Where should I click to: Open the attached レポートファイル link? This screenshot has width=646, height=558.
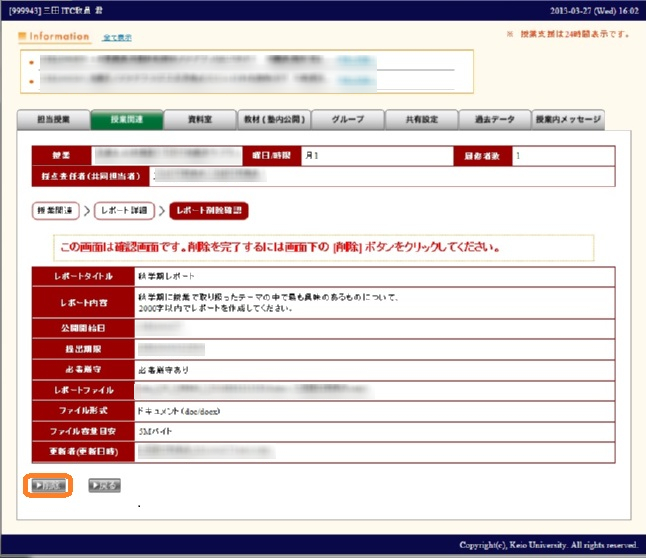[270, 390]
